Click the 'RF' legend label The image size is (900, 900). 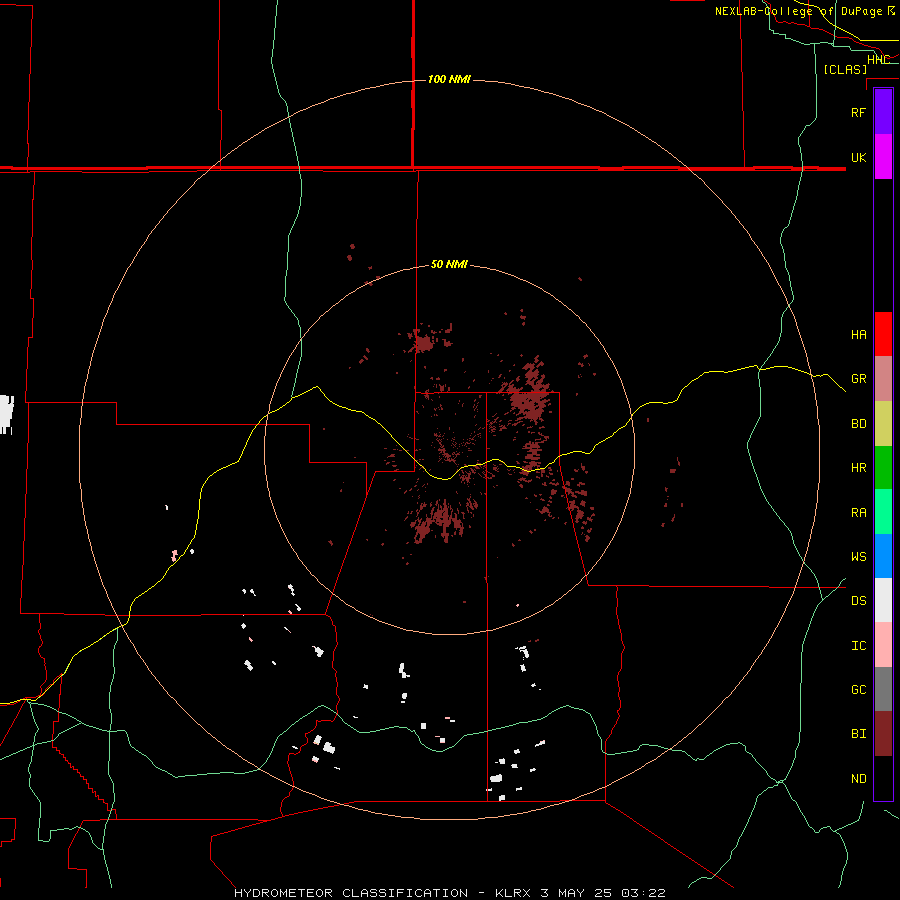click(x=858, y=113)
